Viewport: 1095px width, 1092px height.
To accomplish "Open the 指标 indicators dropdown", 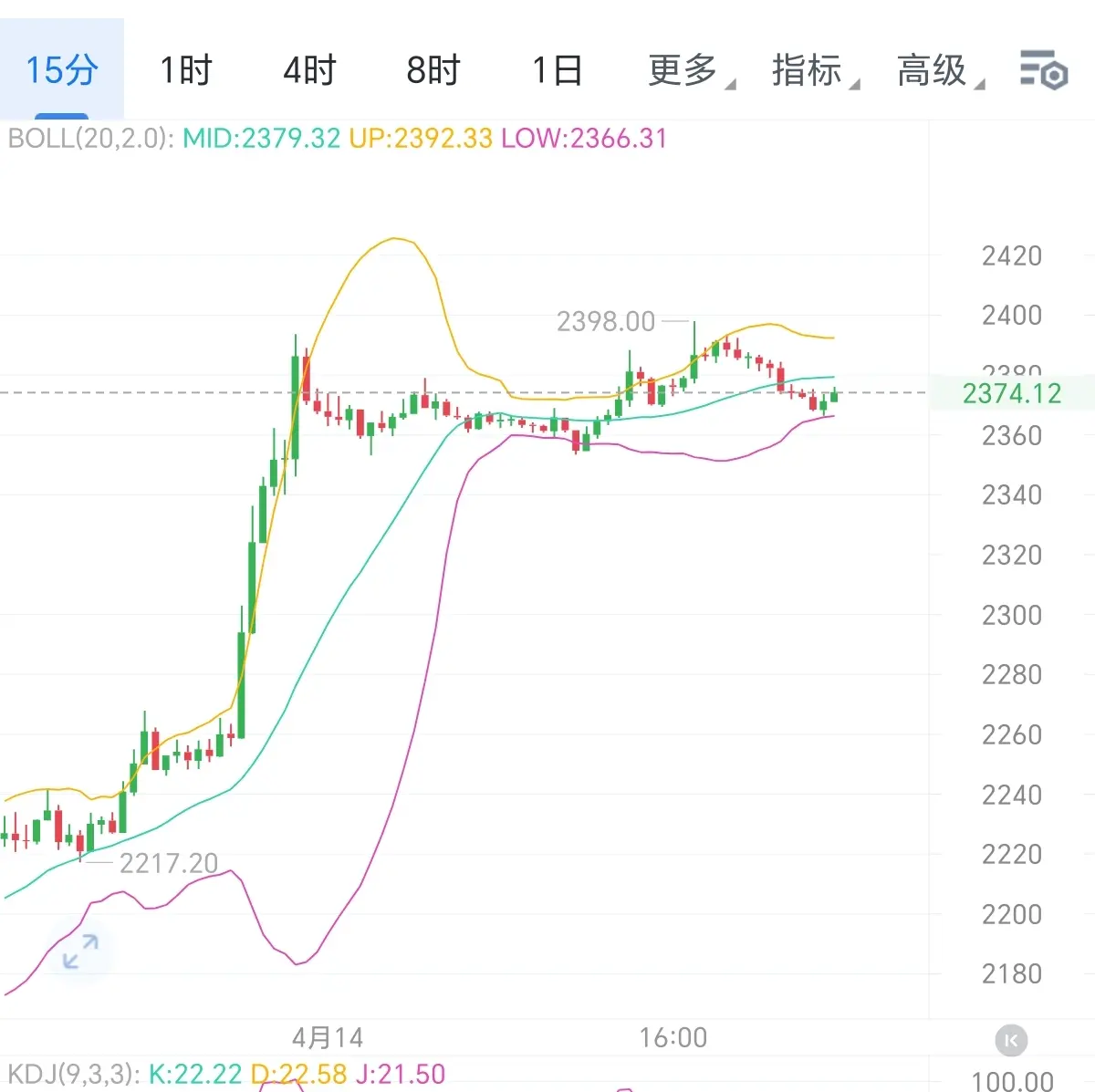I will pos(815,70).
